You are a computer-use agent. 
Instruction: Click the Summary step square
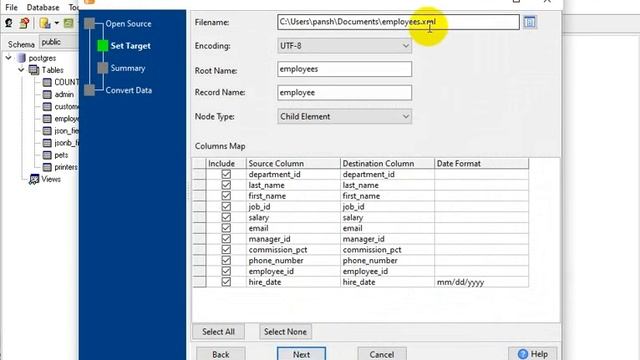(x=103, y=68)
